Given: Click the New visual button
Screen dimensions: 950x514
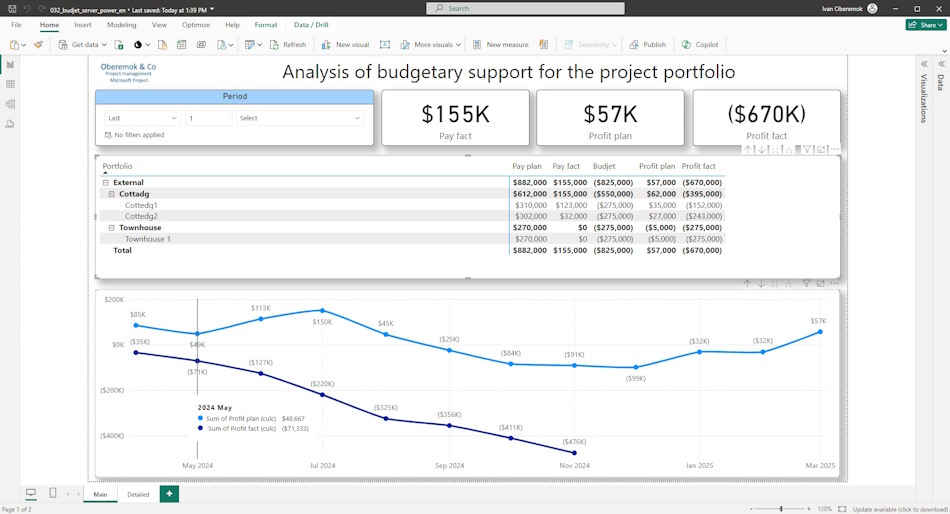Looking at the screenshot, I should [345, 44].
